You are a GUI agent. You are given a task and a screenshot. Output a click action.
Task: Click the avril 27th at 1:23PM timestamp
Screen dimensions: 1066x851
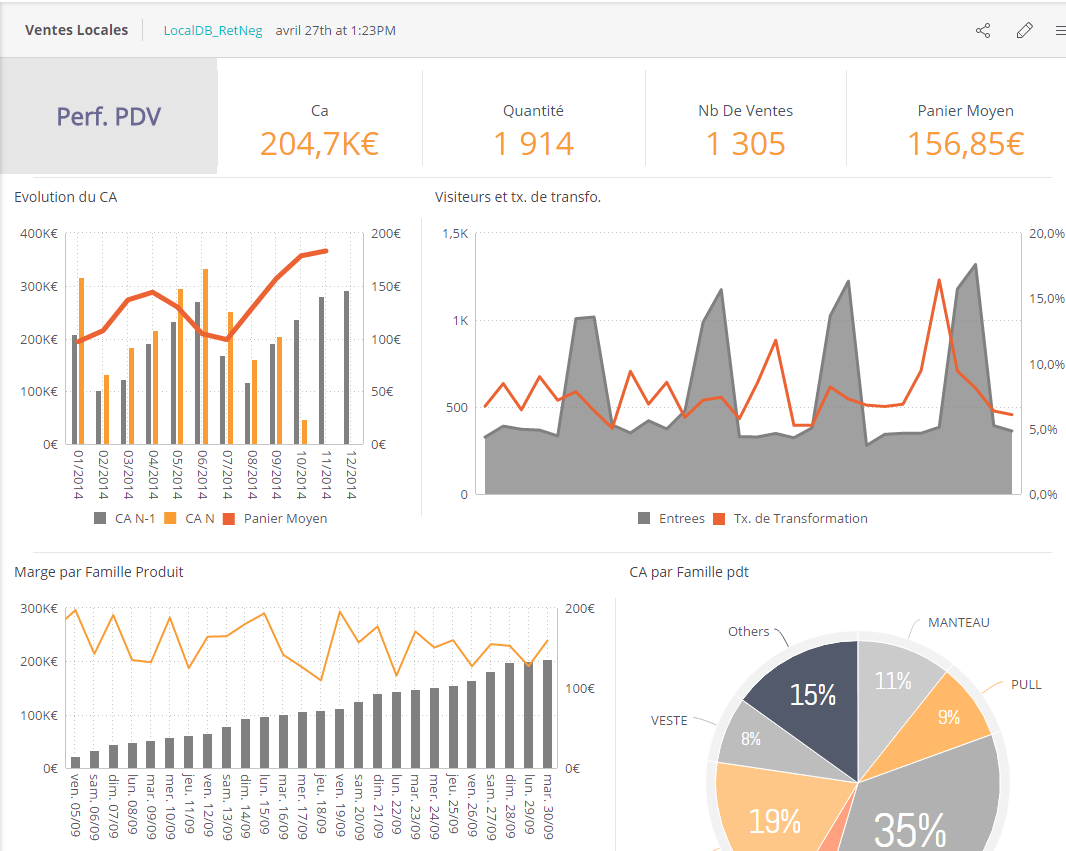coord(335,31)
